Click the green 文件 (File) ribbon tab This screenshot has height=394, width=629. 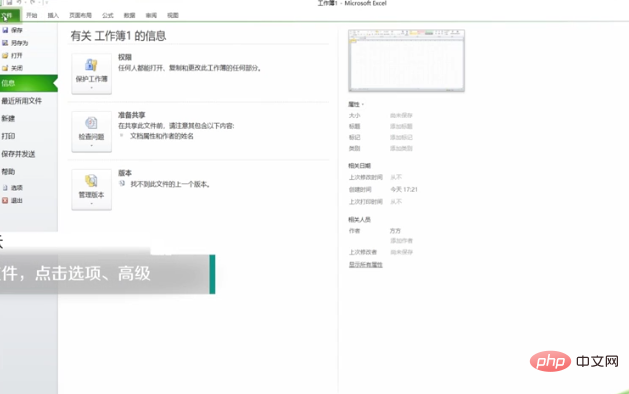10,16
